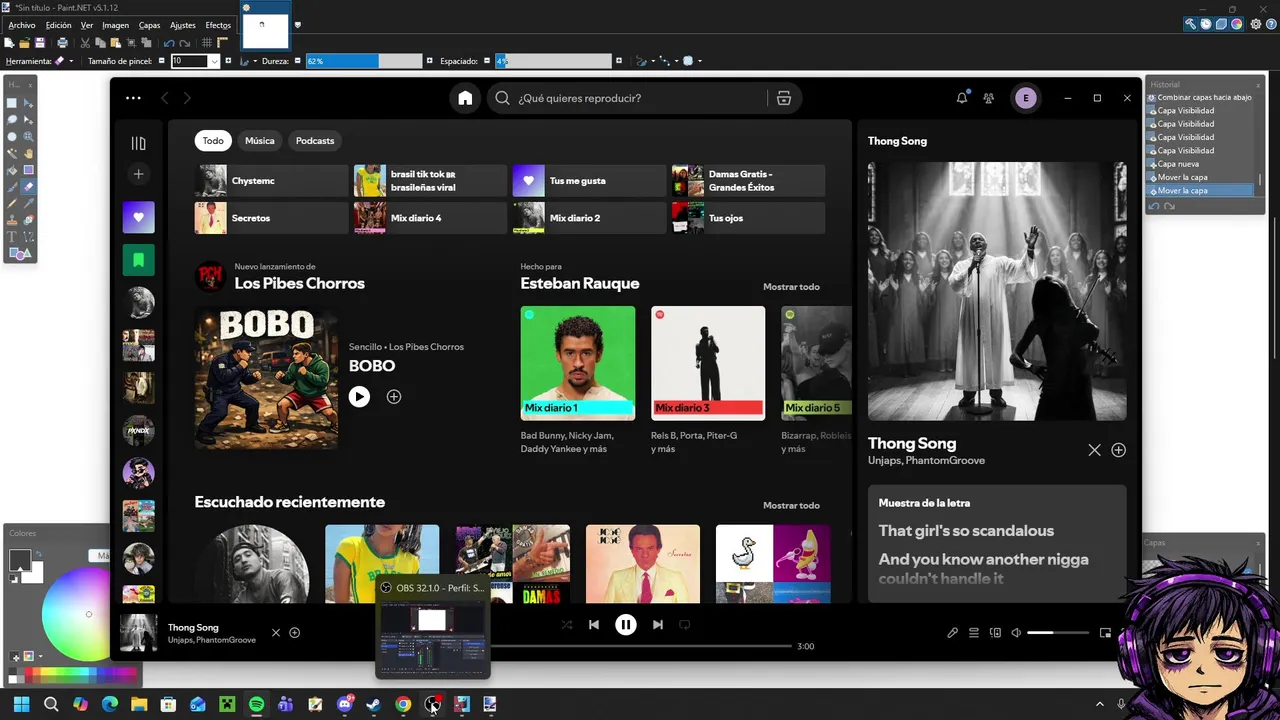Decrease Dureza with minus button
The height and width of the screenshot is (720, 1280).
point(297,61)
